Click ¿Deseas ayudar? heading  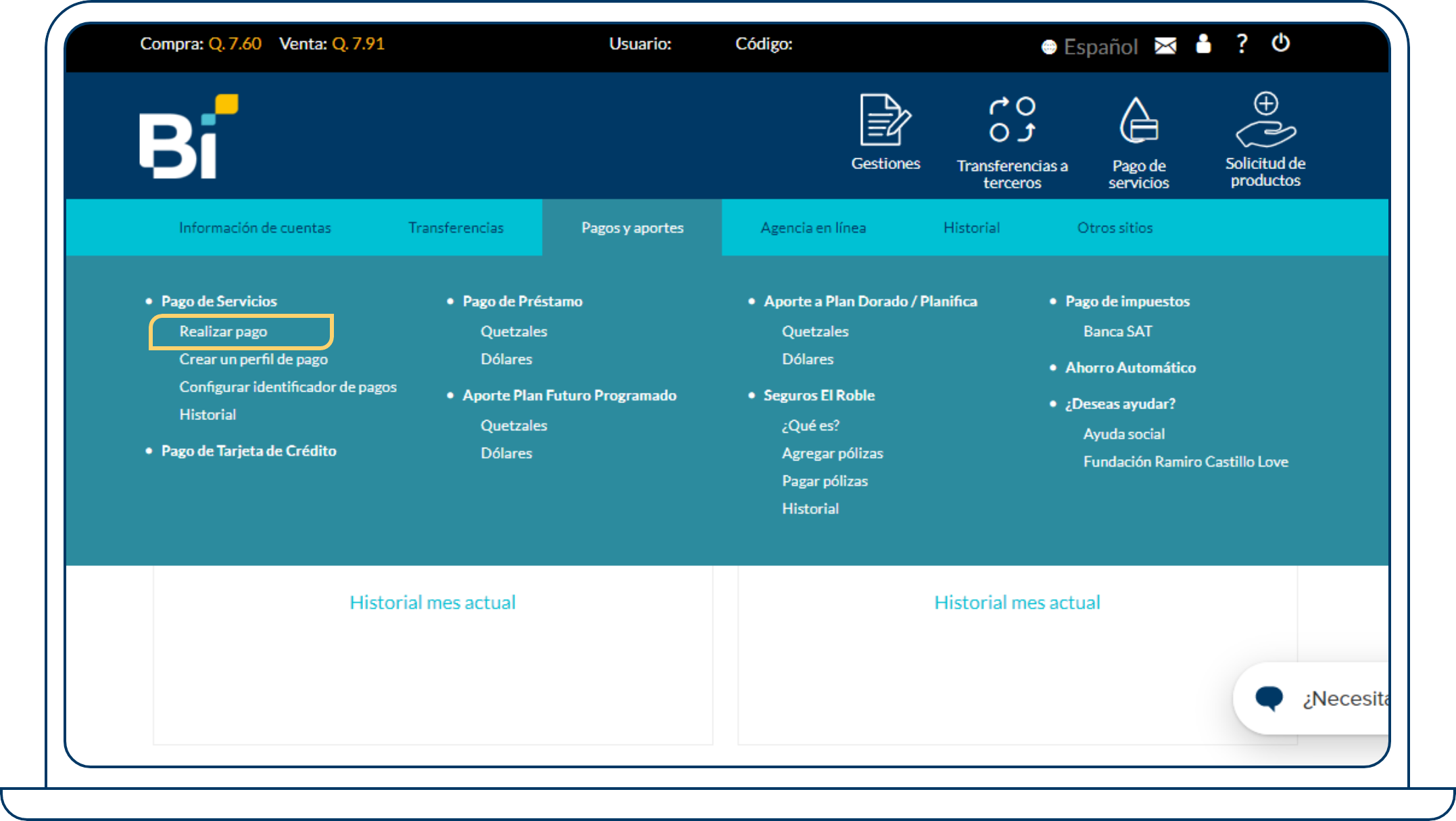click(1120, 404)
